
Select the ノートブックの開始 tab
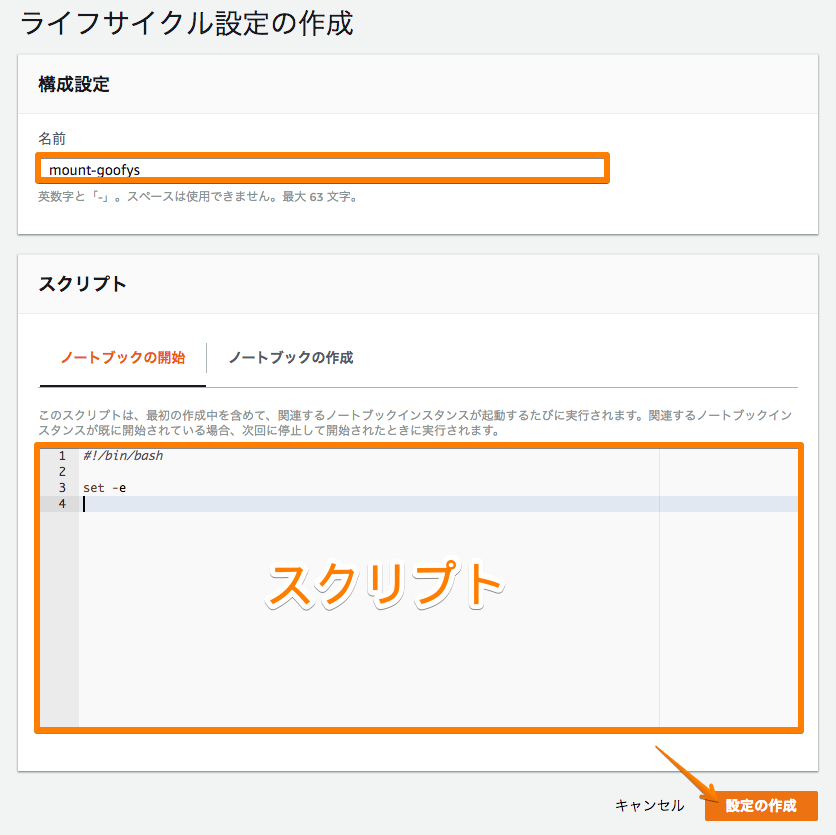122,355
